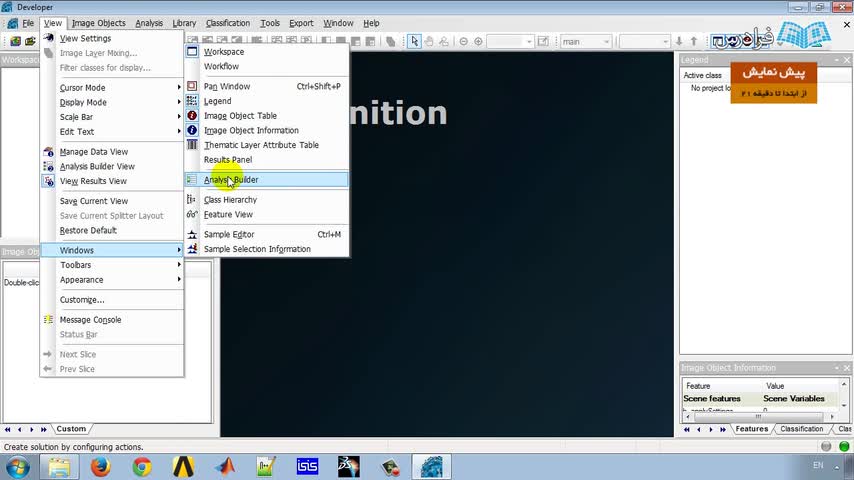The image size is (854, 480).
Task: Click the Image Object Information icon in submenu
Action: coord(192,130)
